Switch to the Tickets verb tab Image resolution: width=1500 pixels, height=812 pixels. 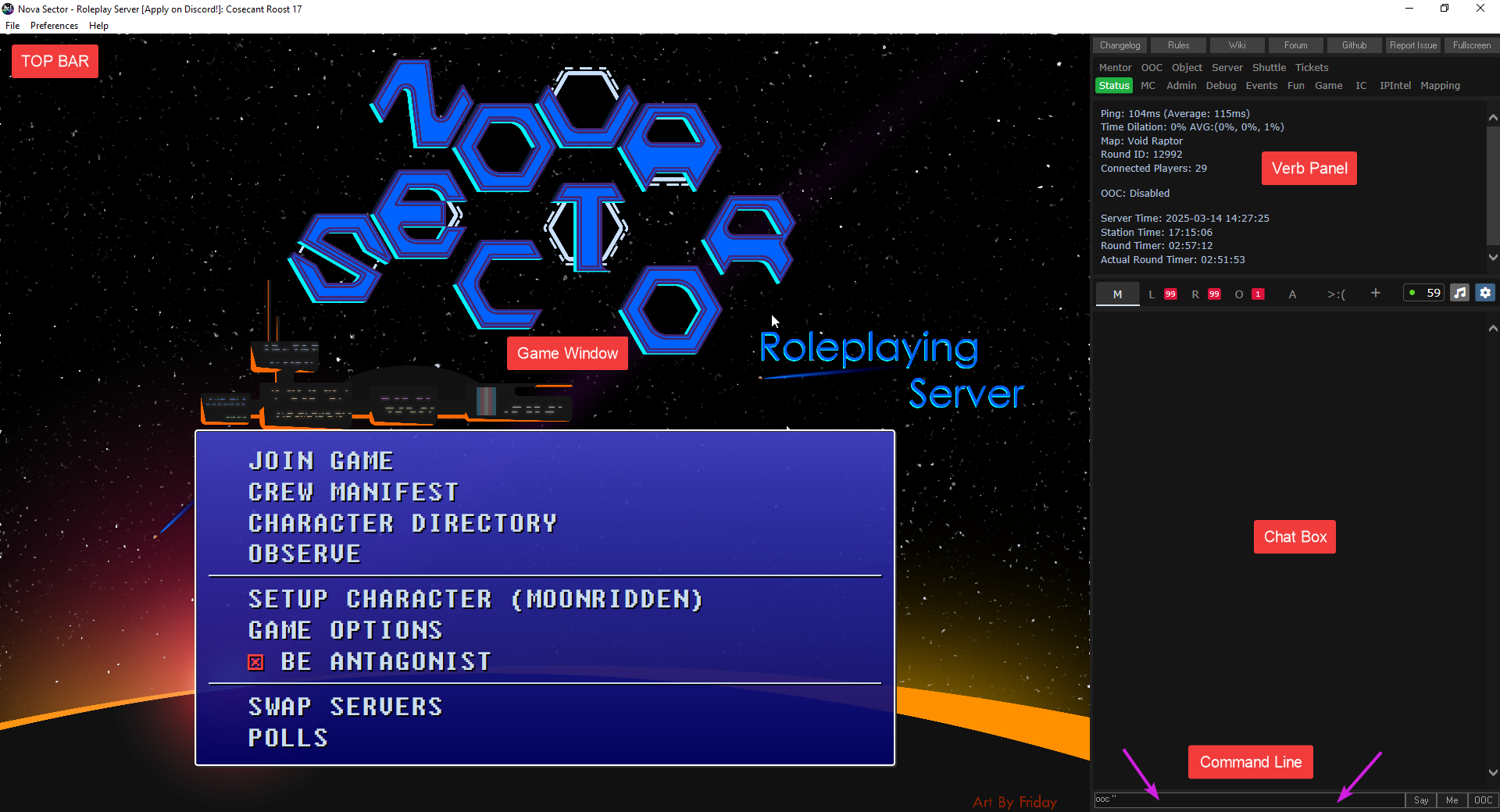(1312, 68)
